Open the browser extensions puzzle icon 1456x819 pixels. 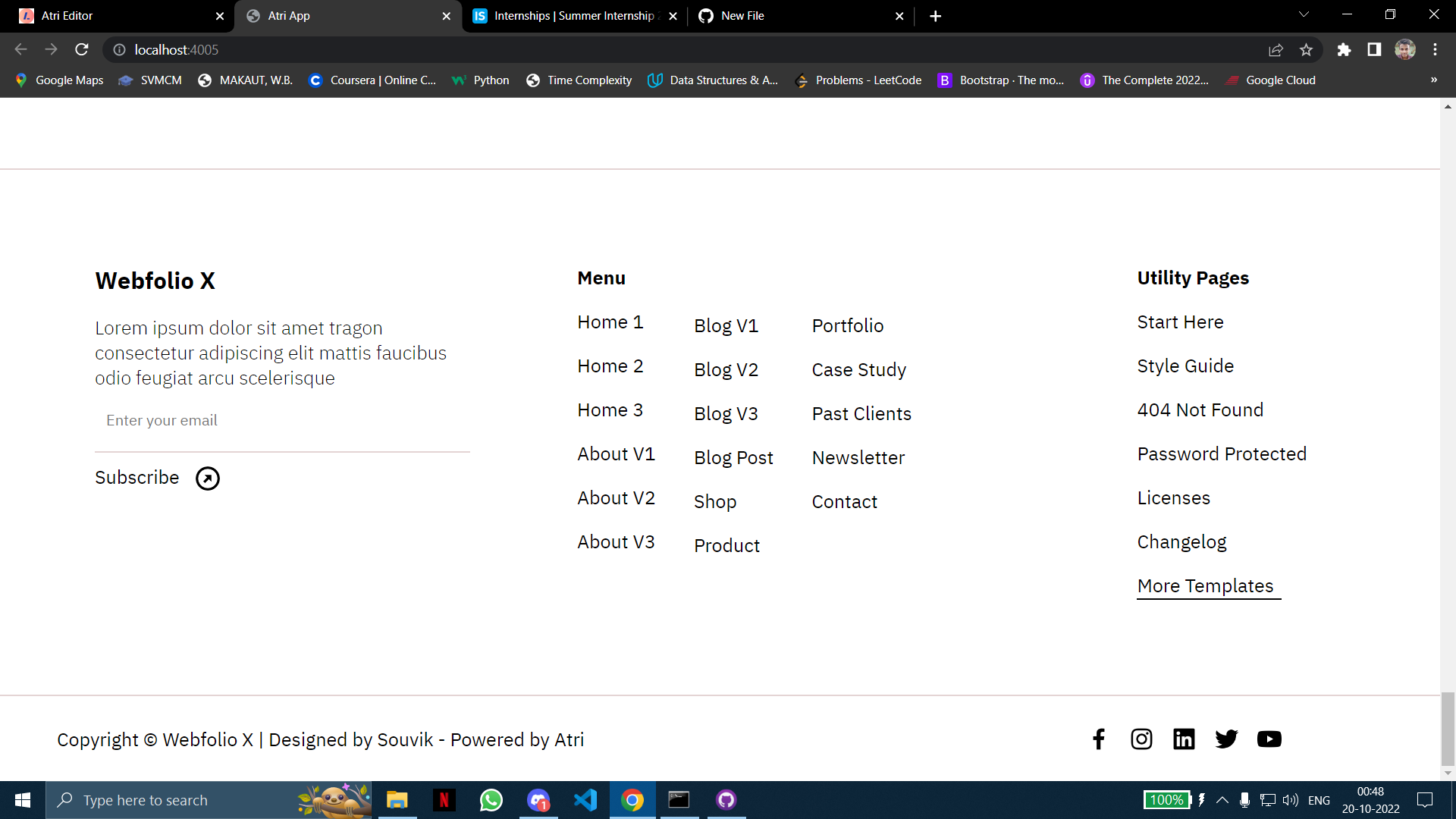1345,49
